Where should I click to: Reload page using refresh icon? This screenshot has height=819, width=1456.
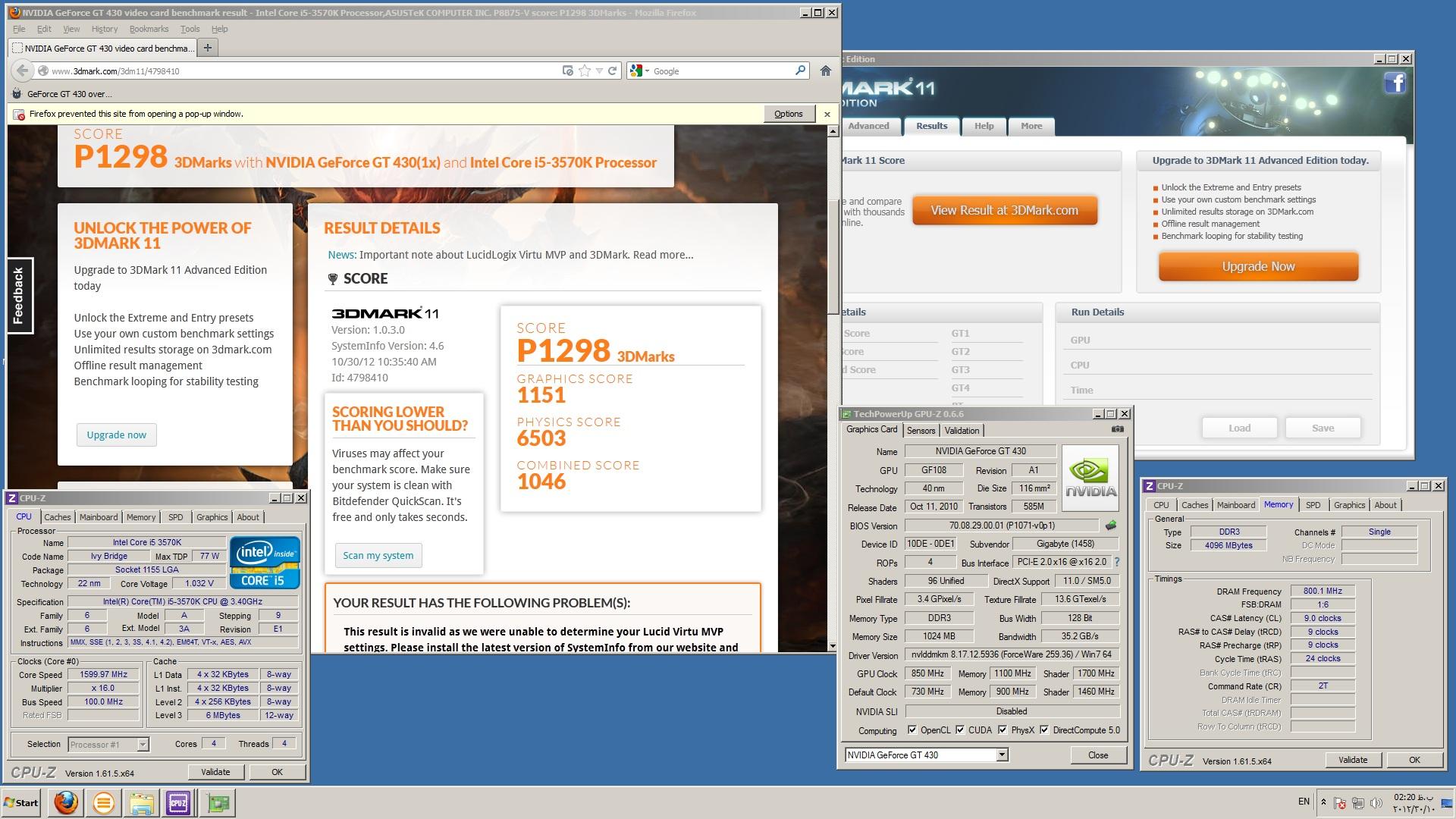point(612,71)
